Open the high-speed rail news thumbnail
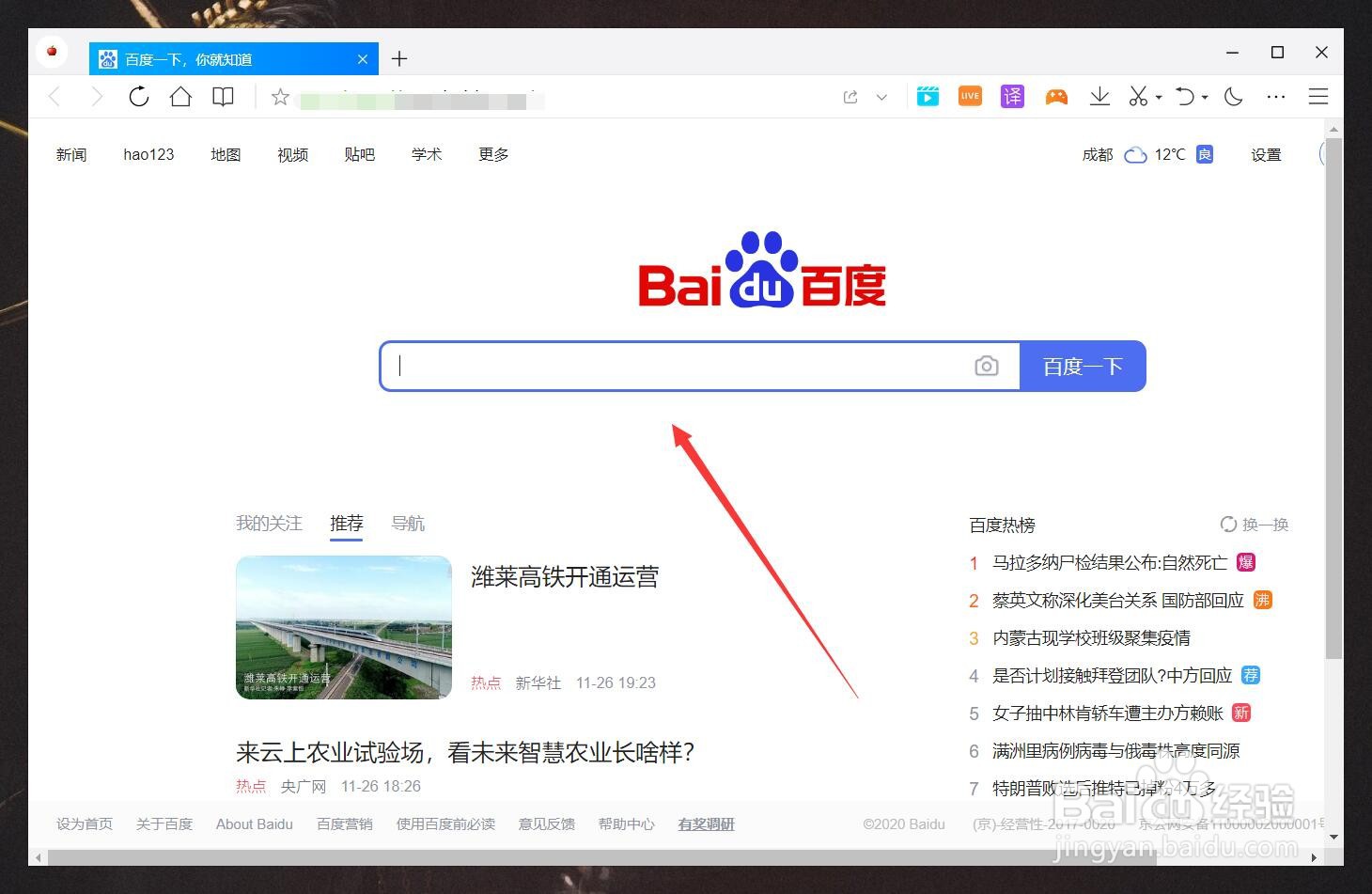 tap(344, 627)
